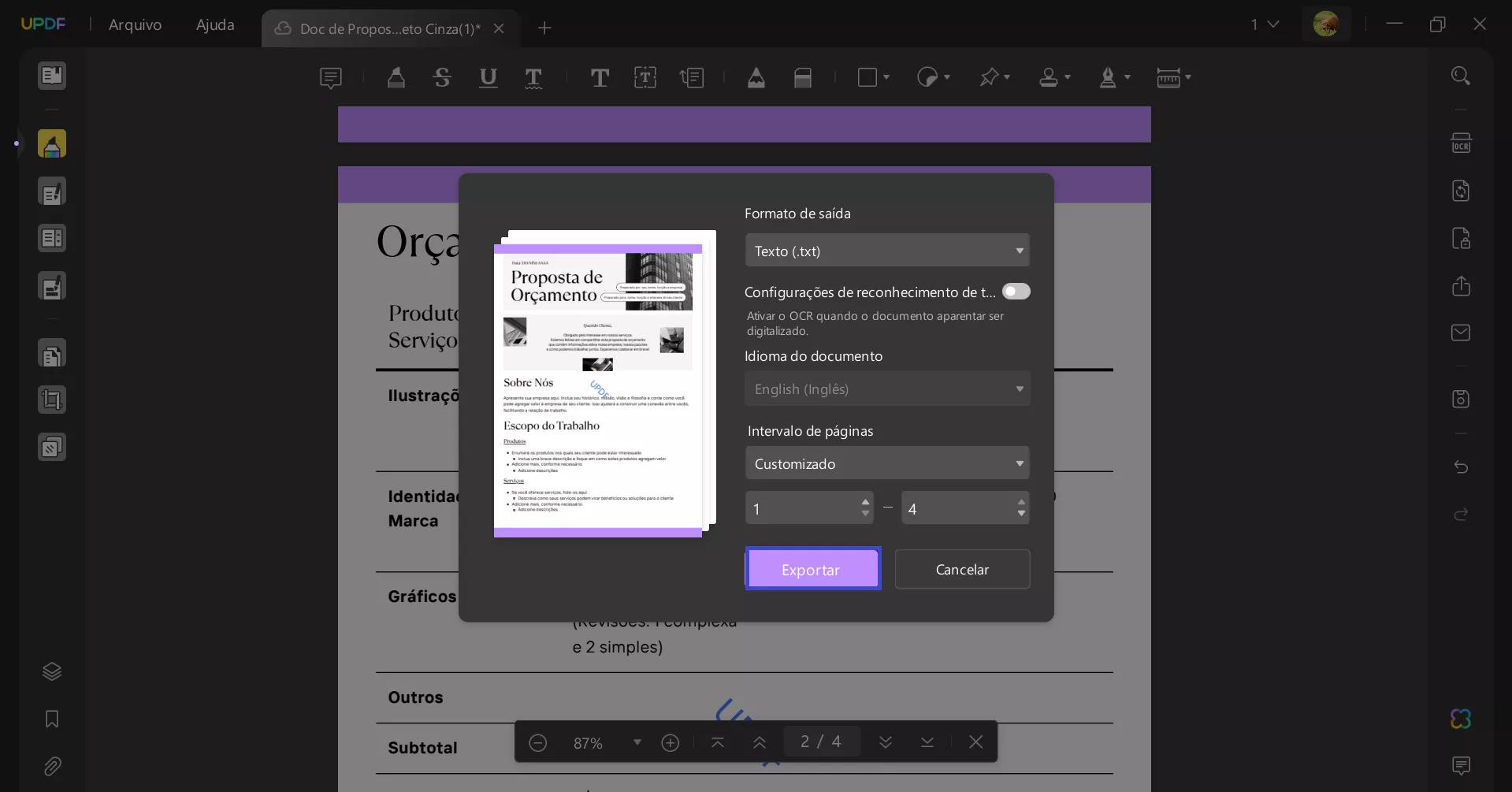Increase the ending page number stepper
Image resolution: width=1512 pixels, height=792 pixels.
pyautogui.click(x=1021, y=502)
